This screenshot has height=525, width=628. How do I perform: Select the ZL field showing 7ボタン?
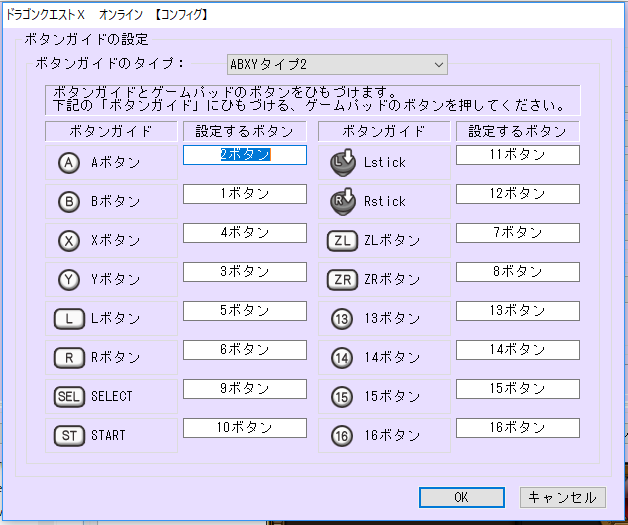click(x=518, y=233)
